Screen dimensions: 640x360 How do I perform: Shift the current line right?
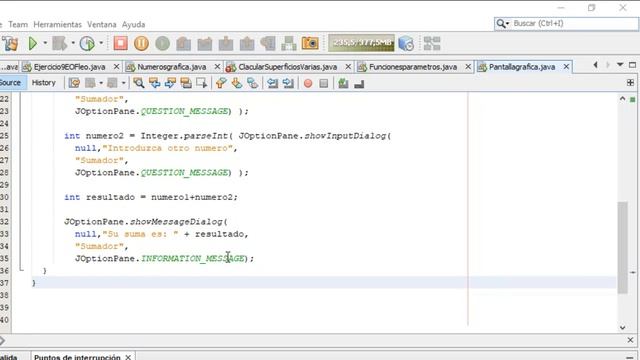[288, 83]
